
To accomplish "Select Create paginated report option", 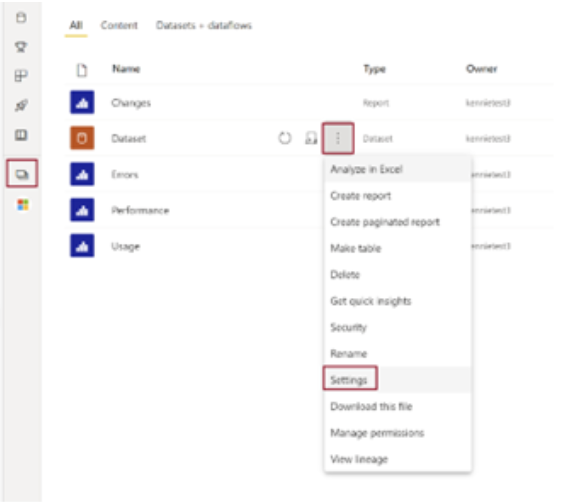I will 385,222.
